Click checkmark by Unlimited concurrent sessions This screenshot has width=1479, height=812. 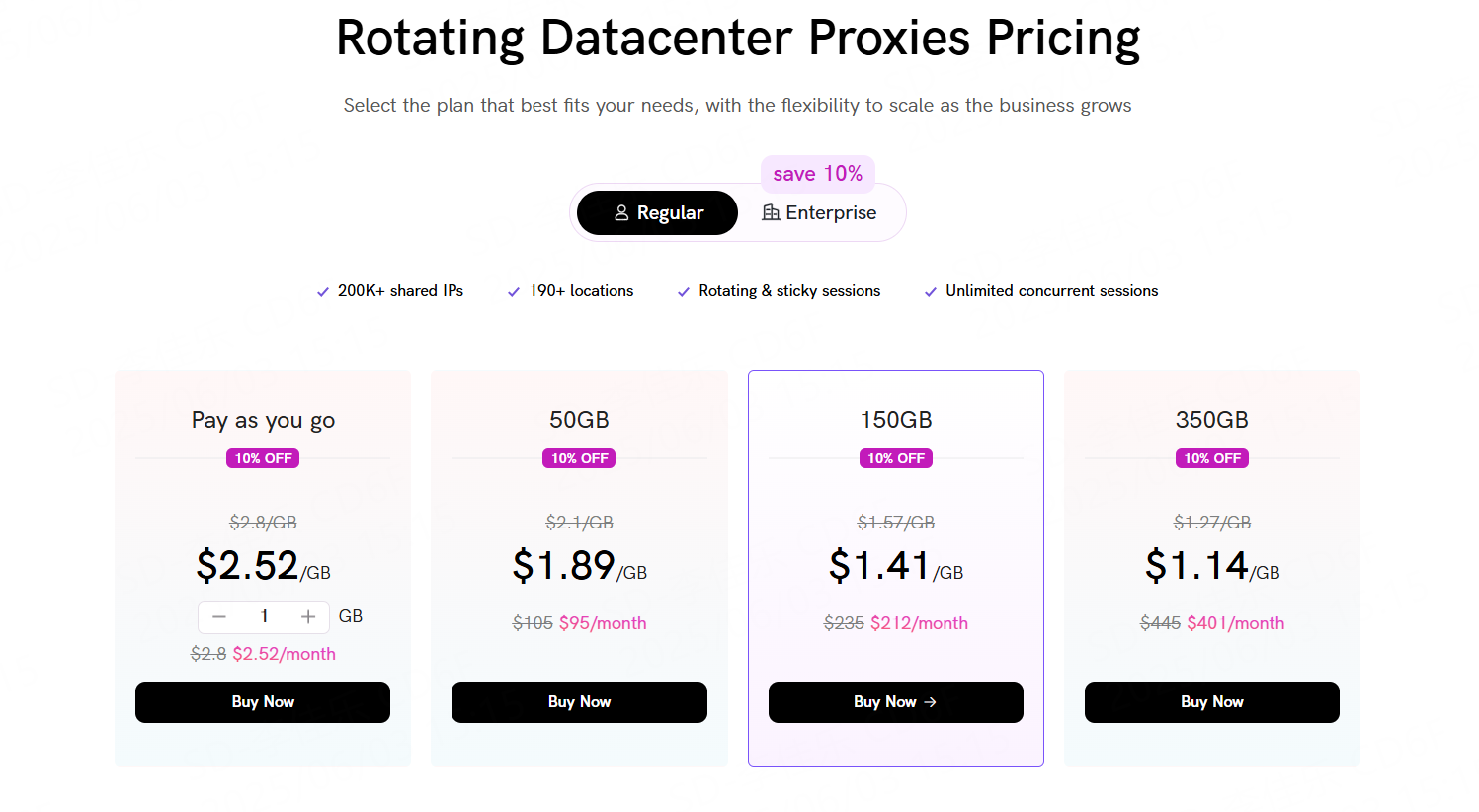coord(931,292)
